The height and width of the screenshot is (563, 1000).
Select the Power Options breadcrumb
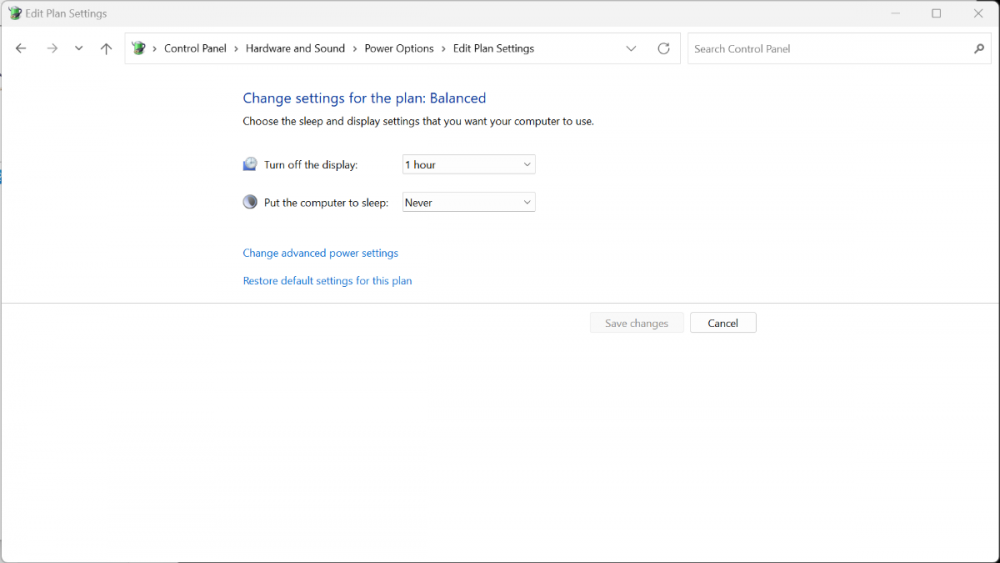(x=399, y=48)
